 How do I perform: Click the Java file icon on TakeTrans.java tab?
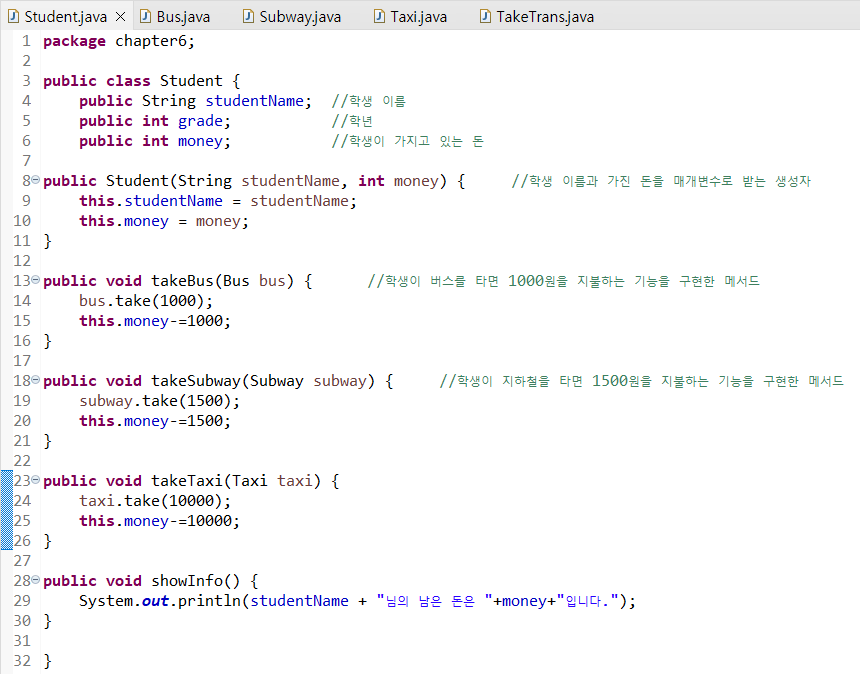[485, 16]
